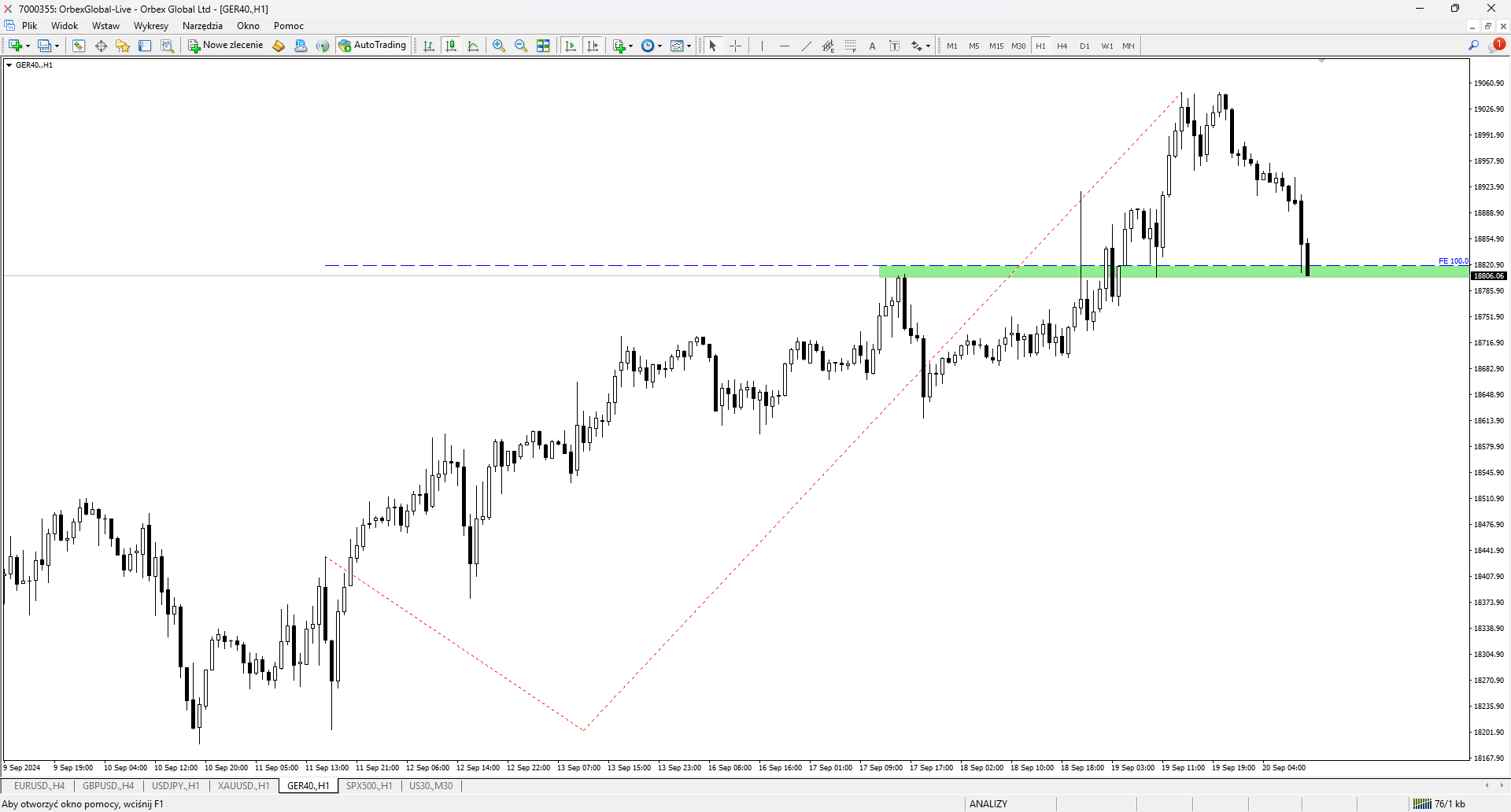1511x812 pixels.
Task: Expand the GER40.,H1 chart title arrow
Action: 9,65
